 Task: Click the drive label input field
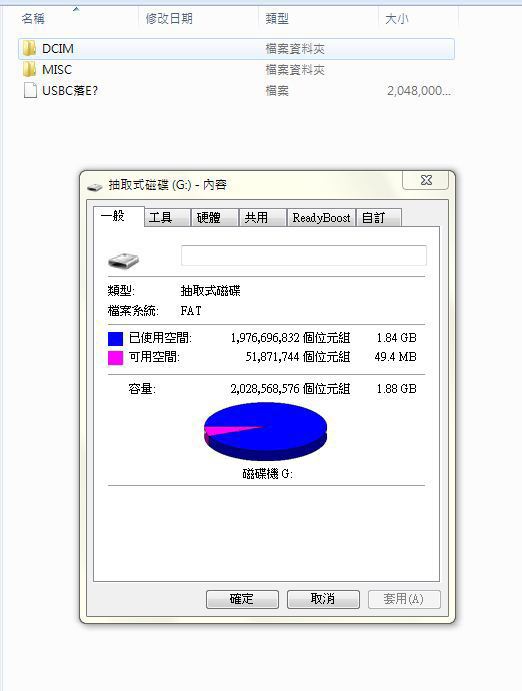(304, 256)
